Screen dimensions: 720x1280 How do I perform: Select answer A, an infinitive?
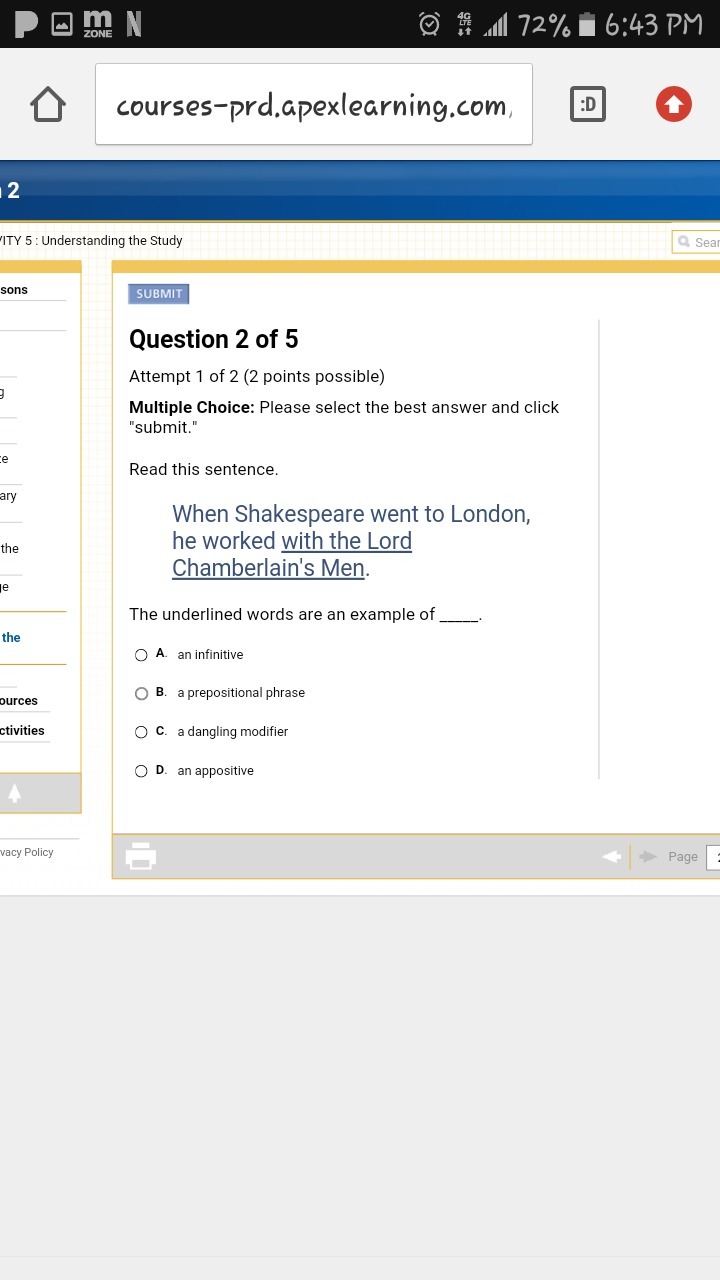coord(141,655)
